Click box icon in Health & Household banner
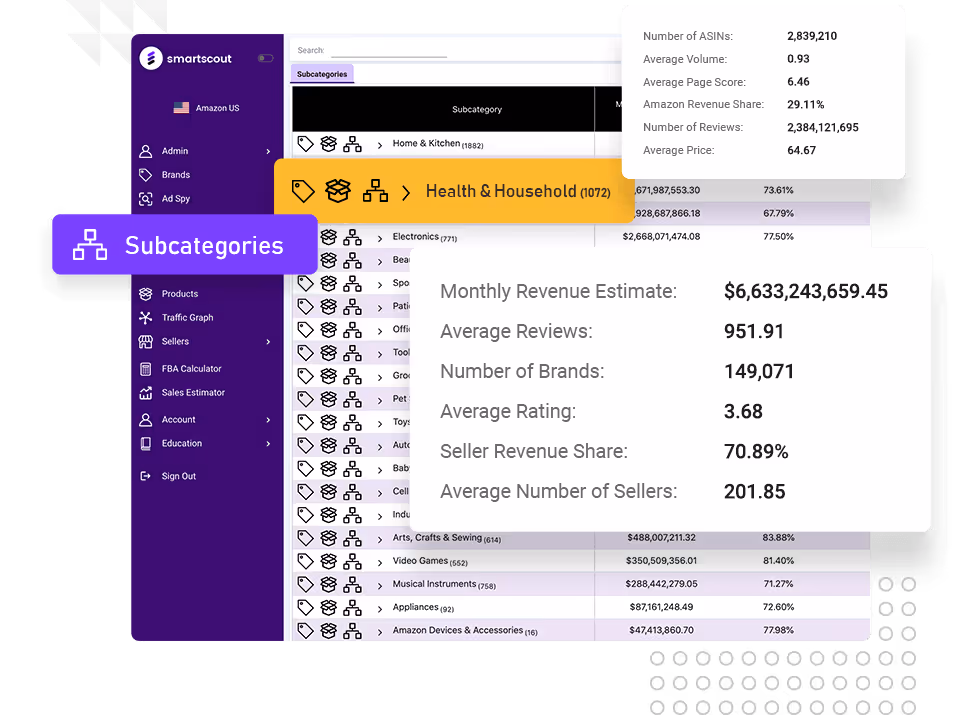 coord(338,191)
